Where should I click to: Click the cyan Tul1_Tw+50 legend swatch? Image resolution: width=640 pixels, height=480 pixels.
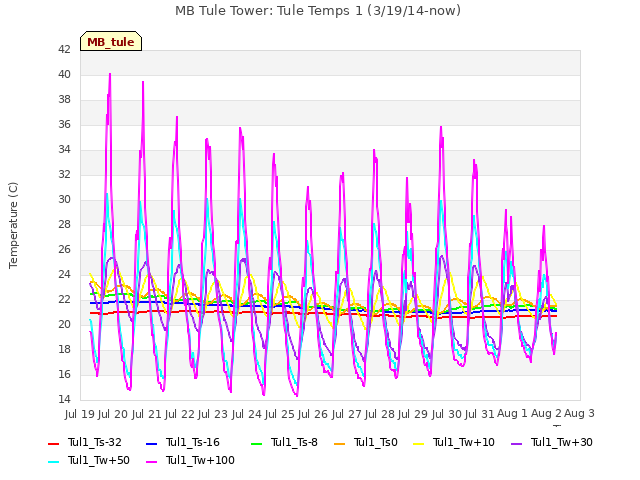click(x=54, y=462)
